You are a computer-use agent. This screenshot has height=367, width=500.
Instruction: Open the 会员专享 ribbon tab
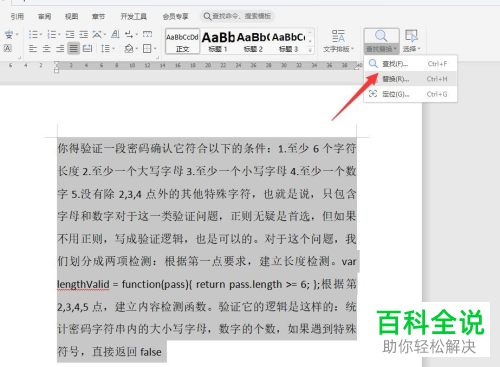click(x=176, y=16)
